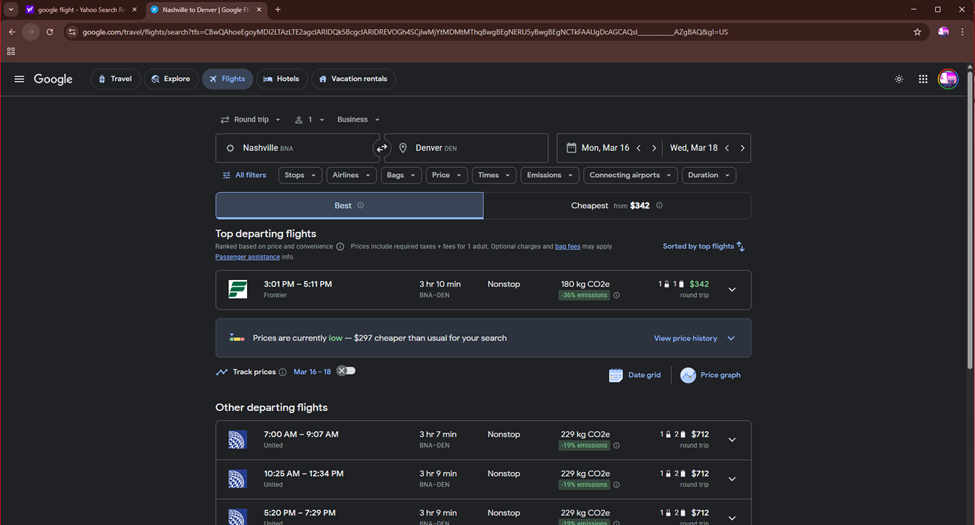Screen dimensions: 975x525
Task: Open the Vacation rentals tab
Action: click(x=353, y=79)
